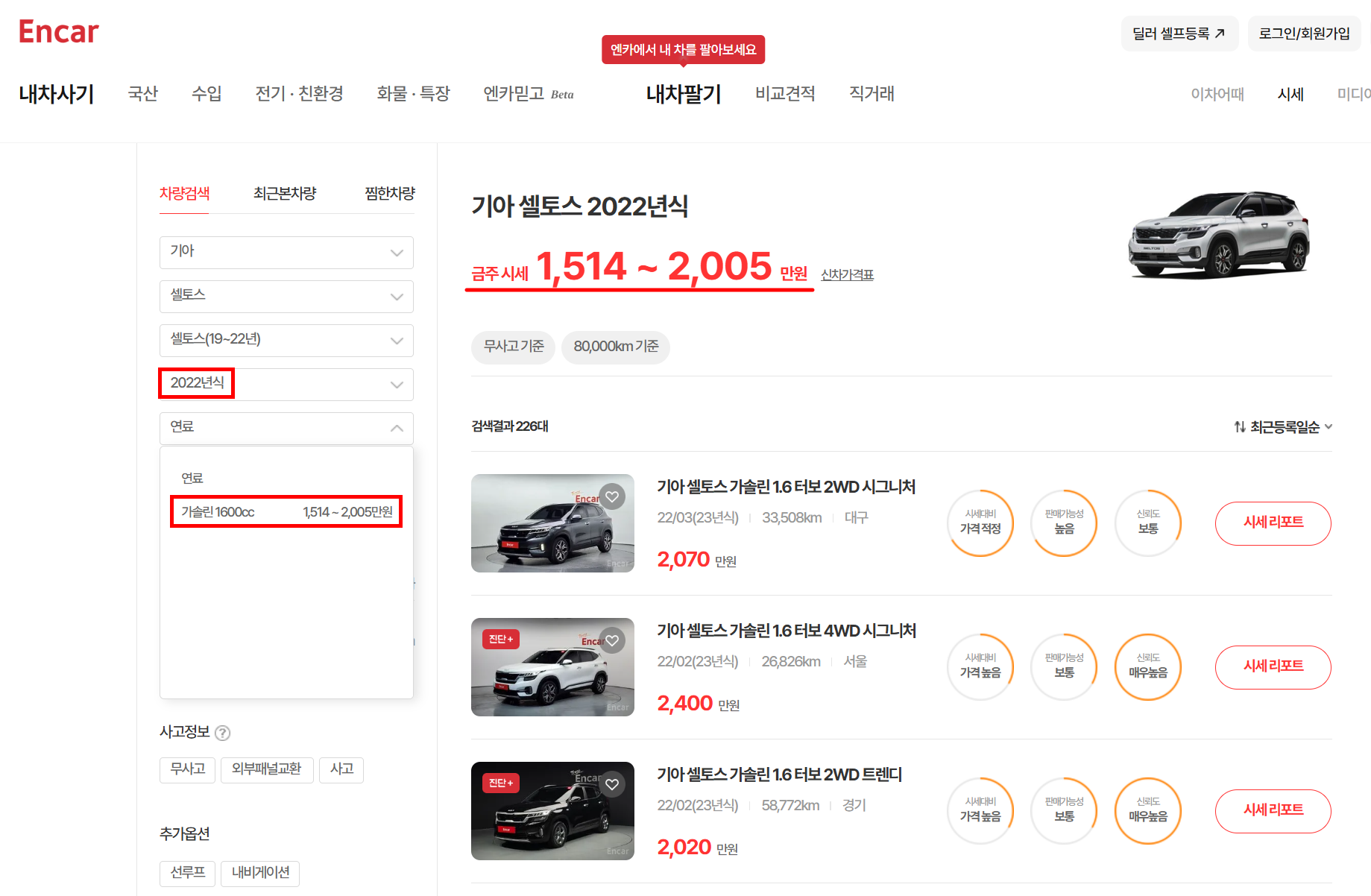Open the 내차사기 menu
The image size is (1371, 896).
point(57,94)
